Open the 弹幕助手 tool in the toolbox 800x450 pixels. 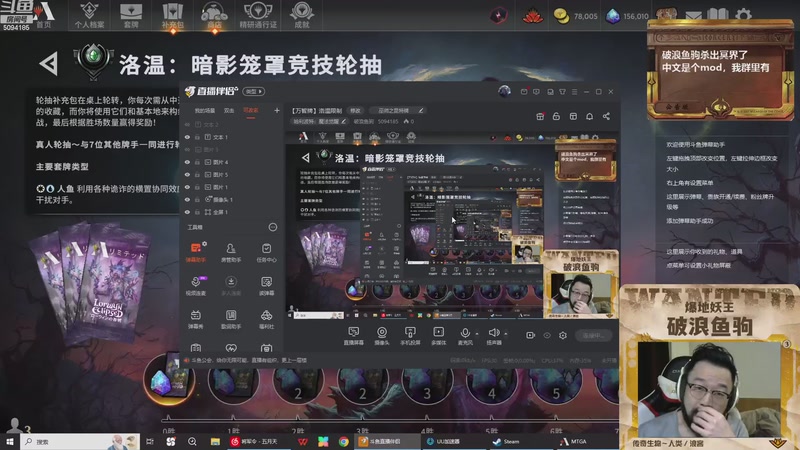pos(195,252)
